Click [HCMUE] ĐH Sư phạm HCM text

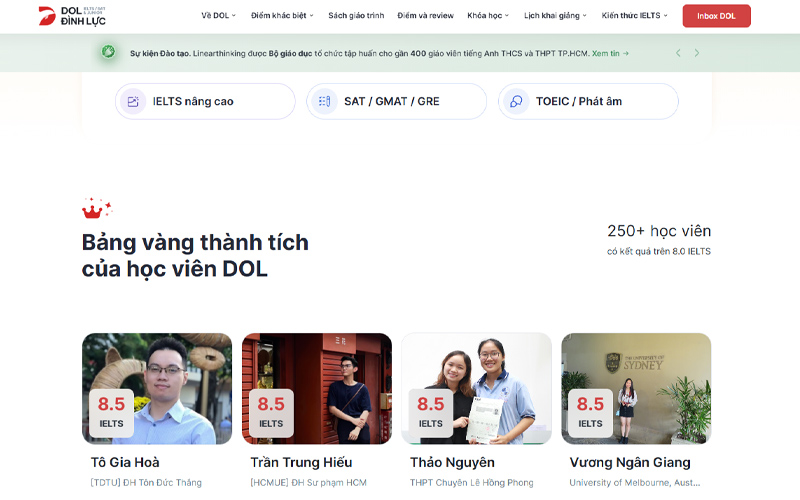pos(308,483)
